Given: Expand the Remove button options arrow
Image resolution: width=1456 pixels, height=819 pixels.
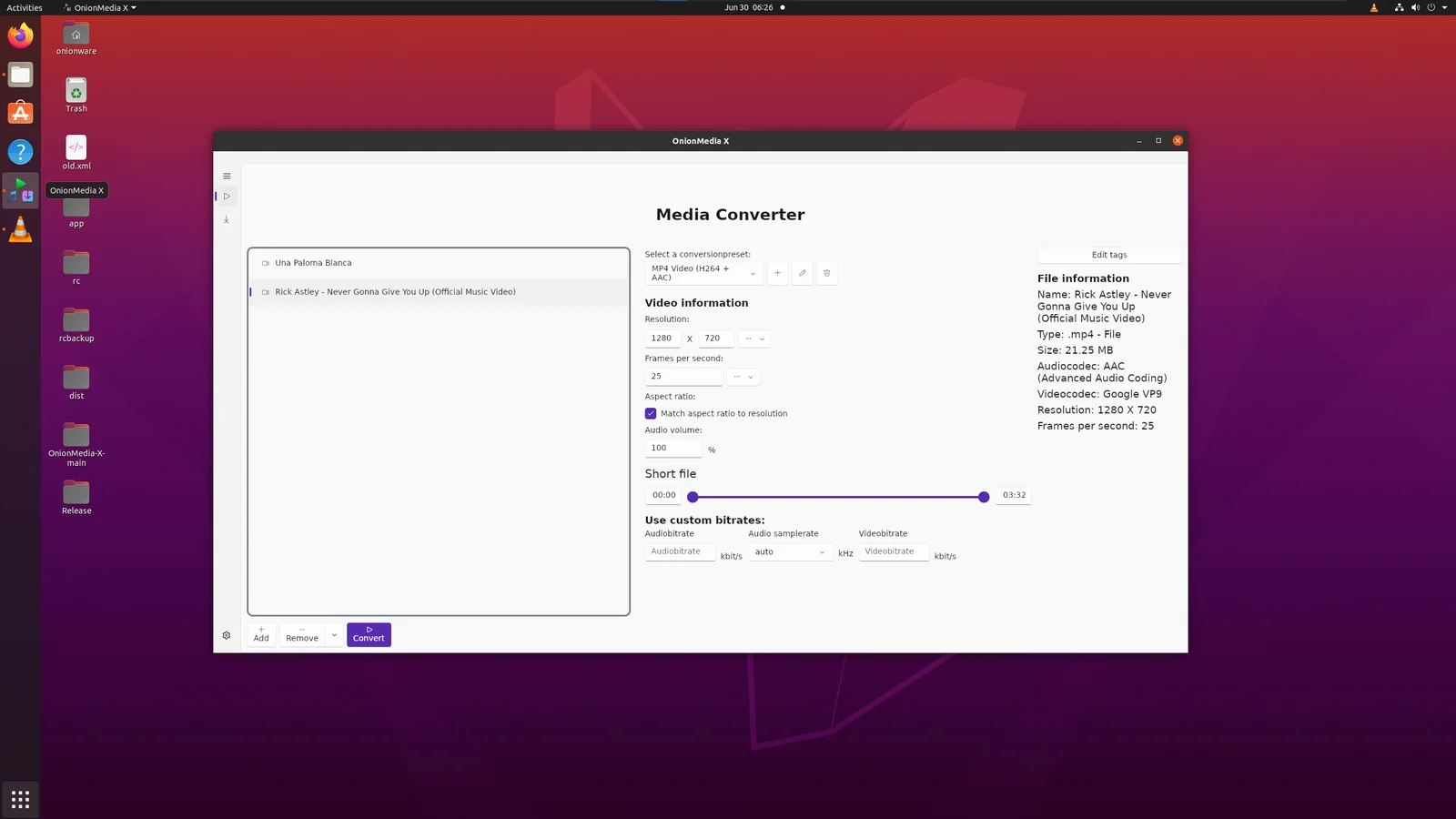Looking at the screenshot, I should (x=334, y=635).
